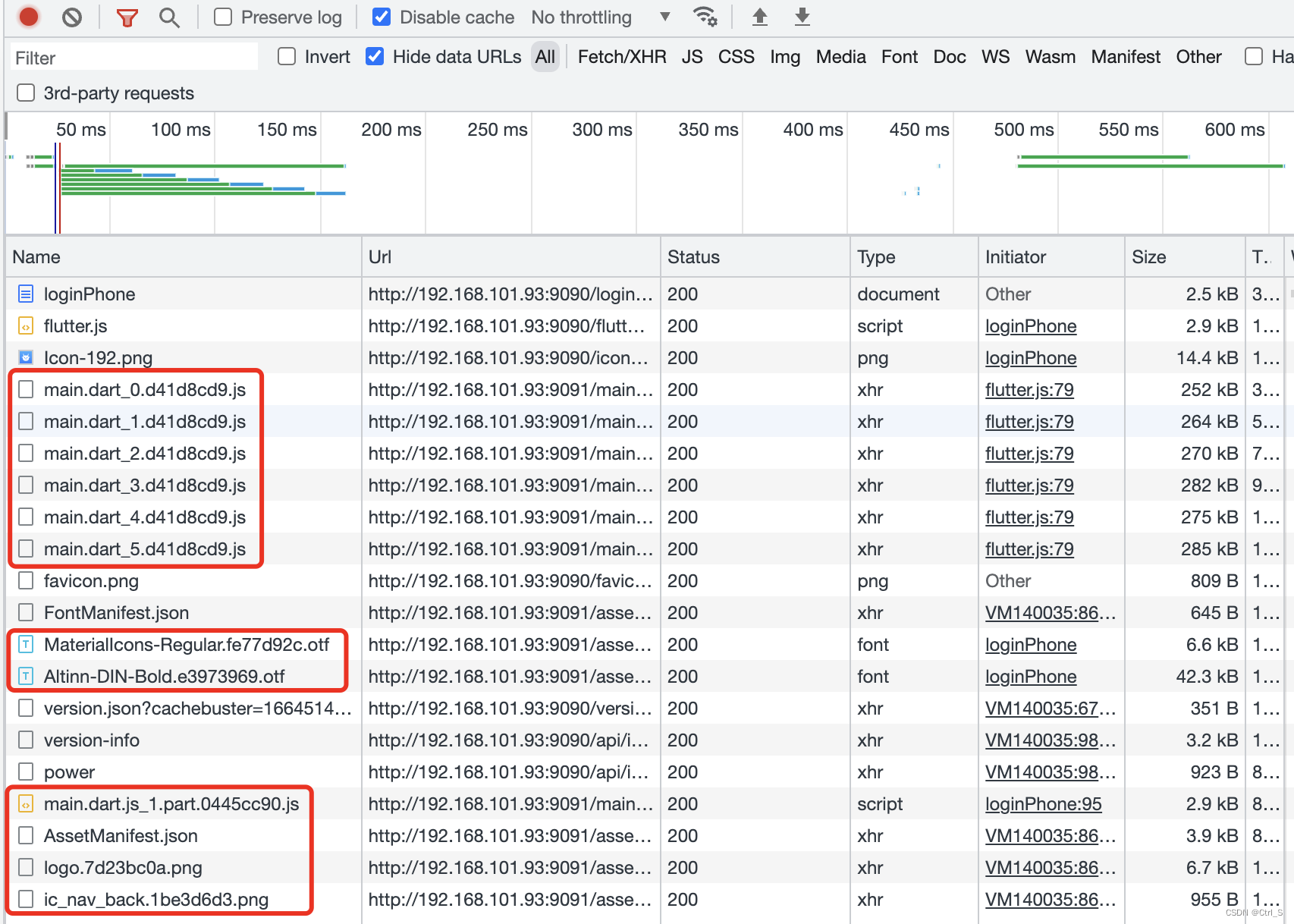Open VM140035:98 initiator for power row

tap(1051, 772)
